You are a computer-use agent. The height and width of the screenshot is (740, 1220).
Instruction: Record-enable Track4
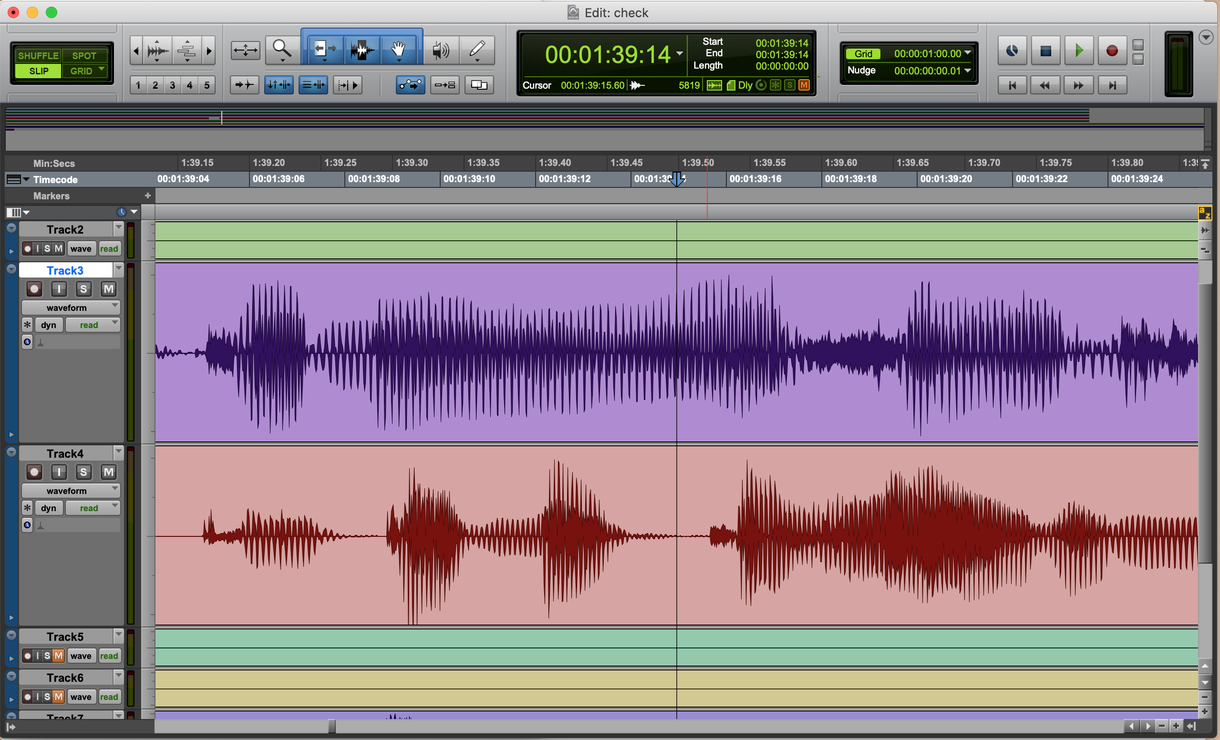pyautogui.click(x=35, y=472)
